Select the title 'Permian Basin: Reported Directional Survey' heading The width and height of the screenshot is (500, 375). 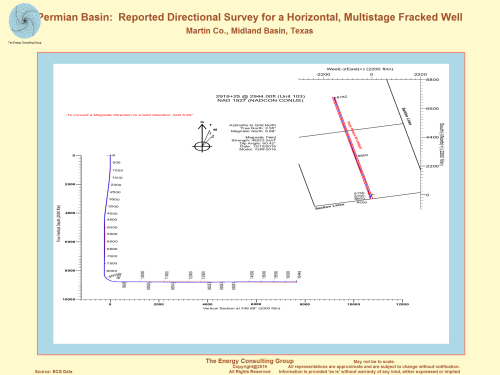pyautogui.click(x=251, y=17)
